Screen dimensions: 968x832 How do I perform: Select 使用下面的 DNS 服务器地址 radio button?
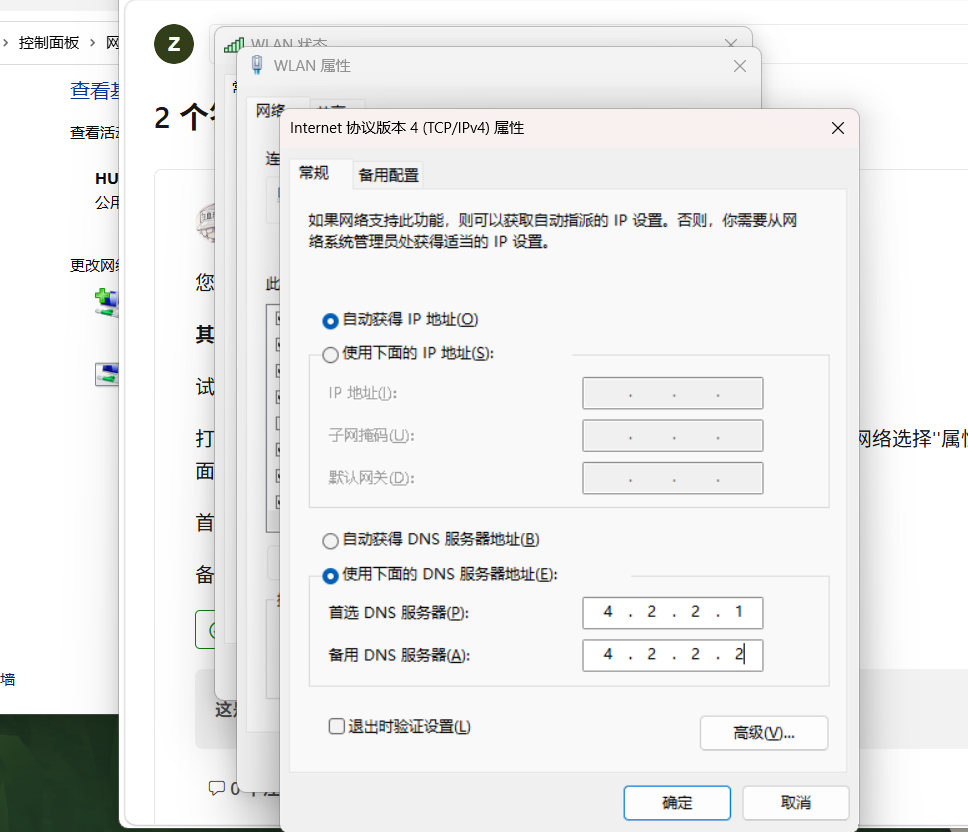tap(330, 575)
